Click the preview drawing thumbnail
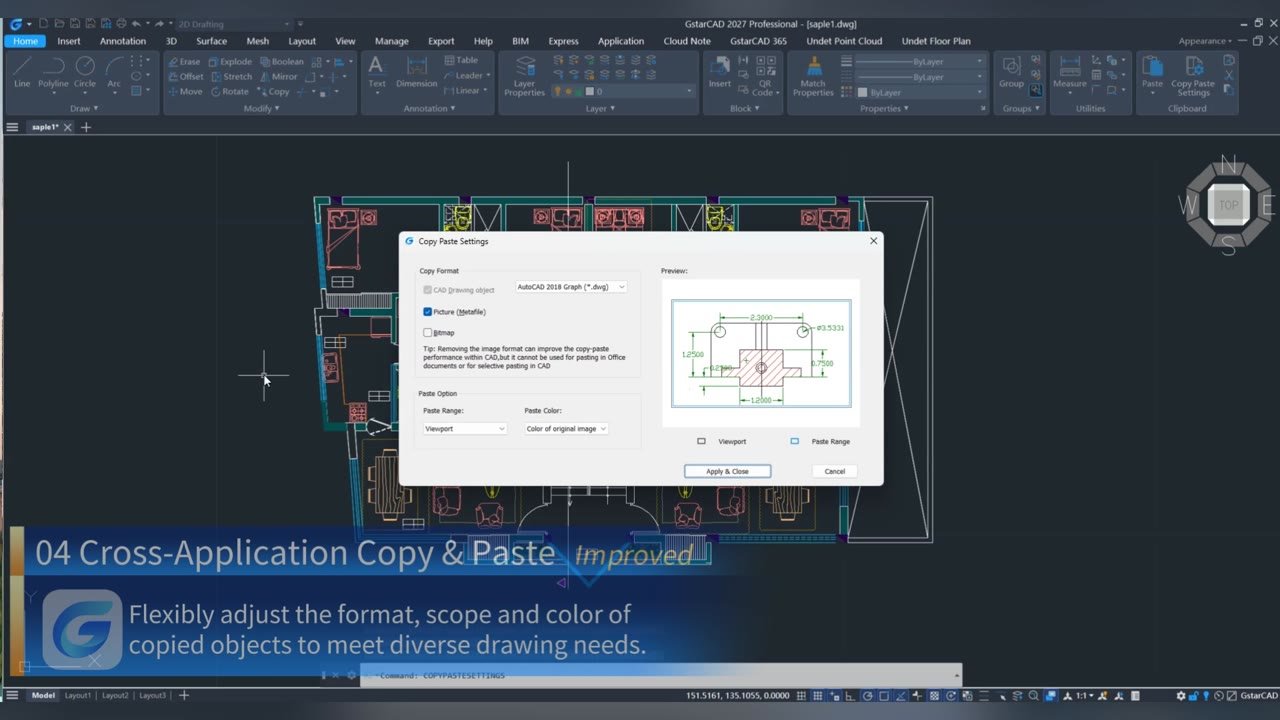 click(761, 353)
